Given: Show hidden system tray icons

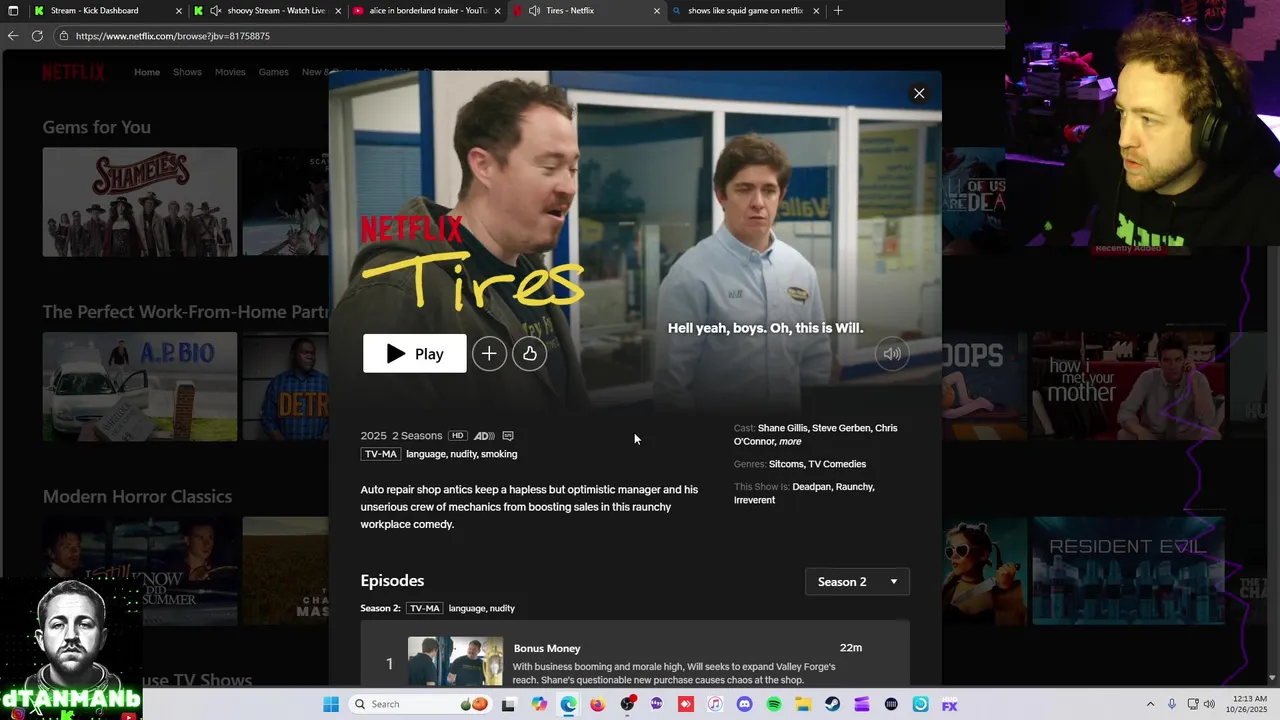Looking at the screenshot, I should 1150,704.
